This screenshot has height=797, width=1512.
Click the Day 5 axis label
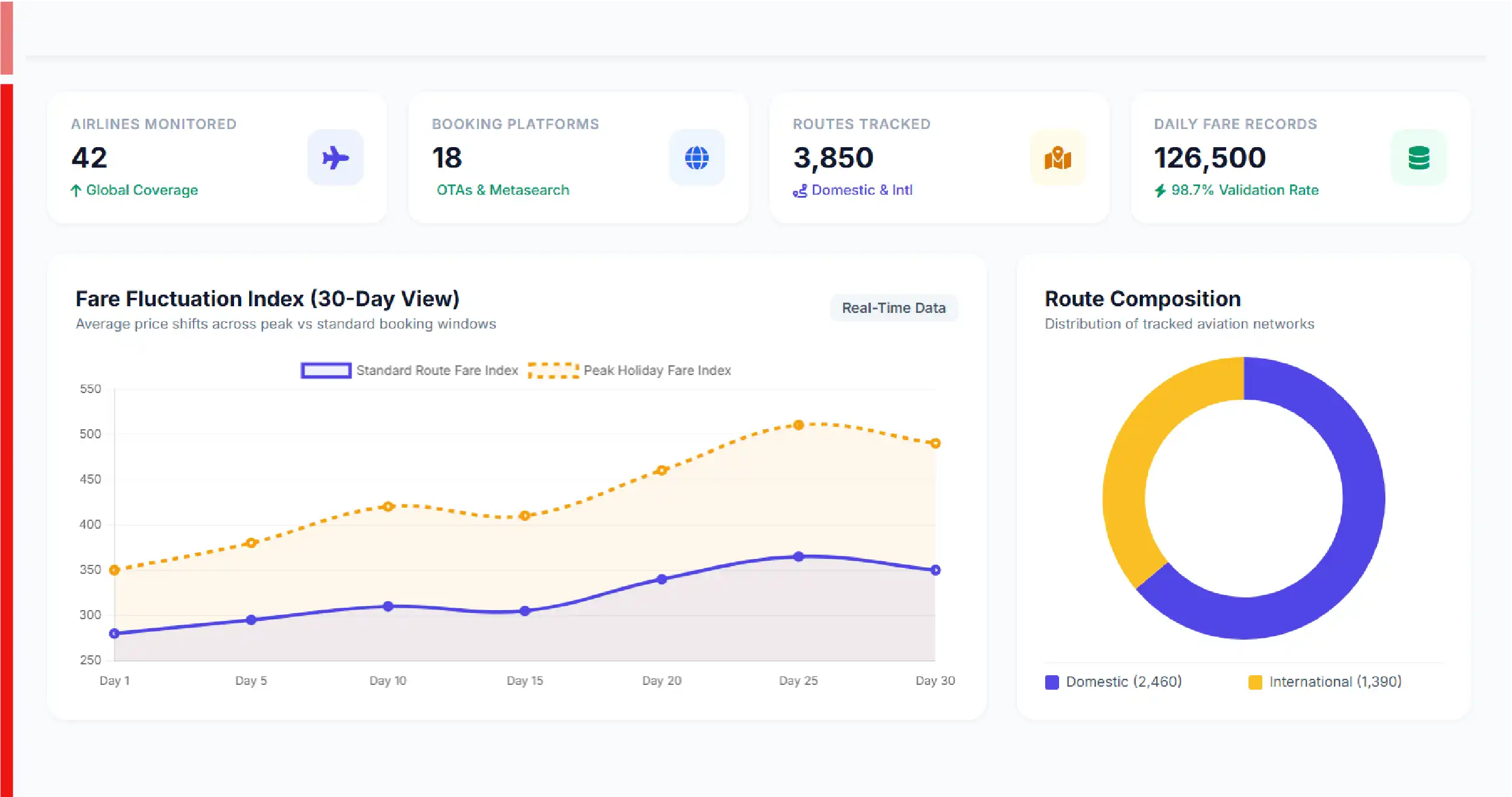coord(251,681)
